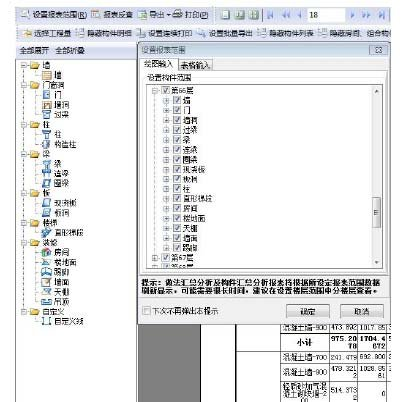This screenshot has width=416, height=402.
Task: Collapse the 第66层 node
Action: [x=155, y=91]
